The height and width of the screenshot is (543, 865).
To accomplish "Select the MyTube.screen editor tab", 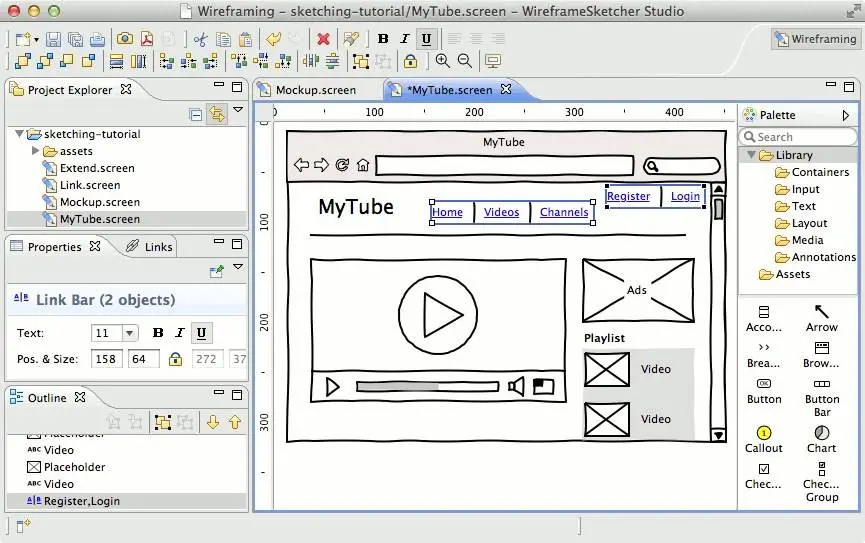I will (x=449, y=89).
